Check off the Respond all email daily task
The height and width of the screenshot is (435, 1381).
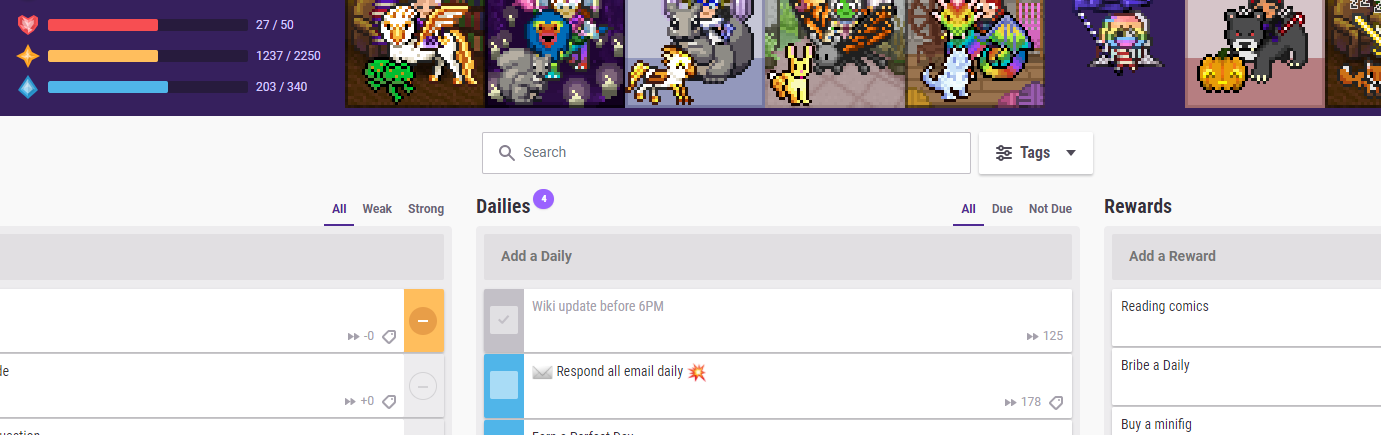(504, 385)
